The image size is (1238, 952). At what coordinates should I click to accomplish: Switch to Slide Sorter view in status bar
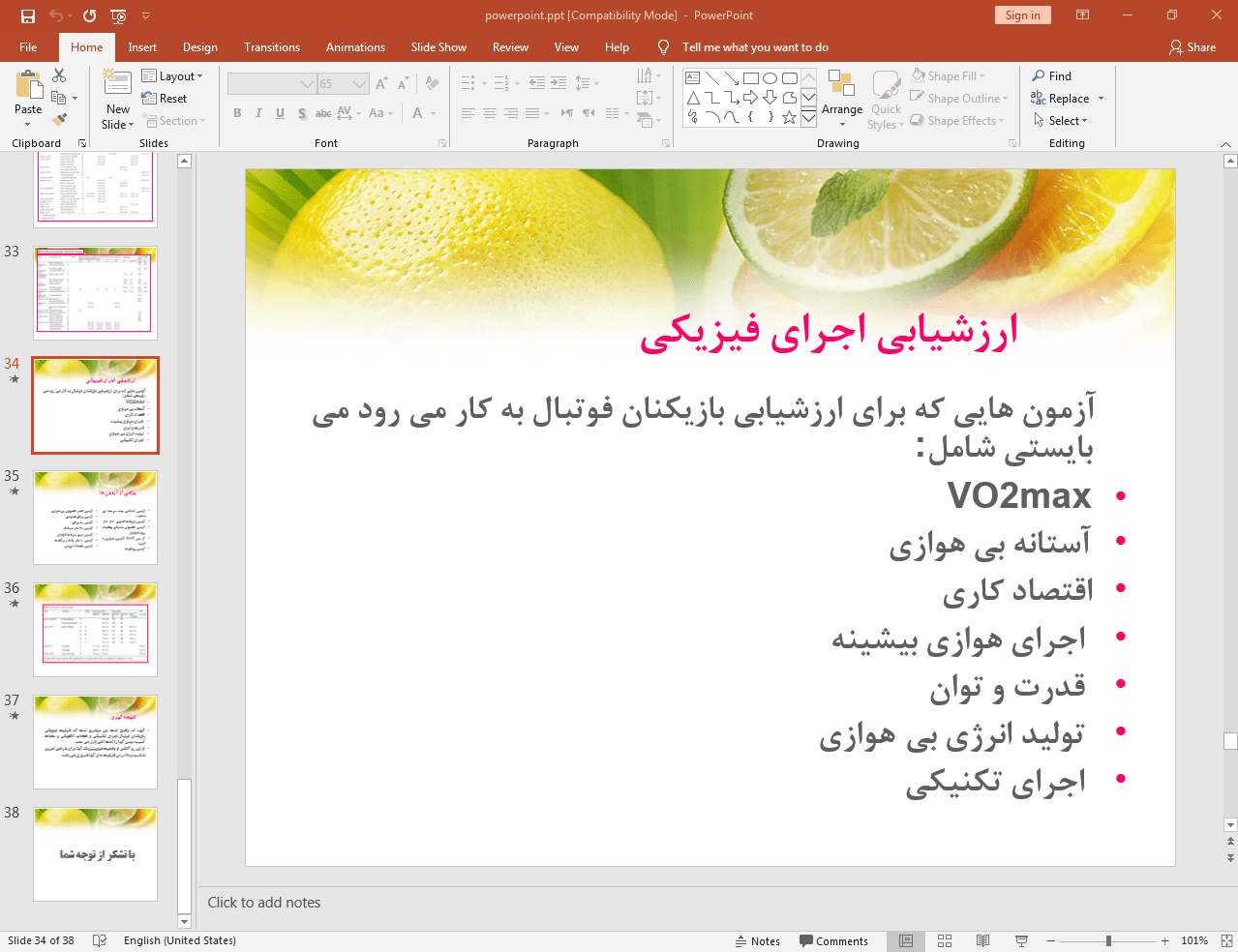coord(944,939)
